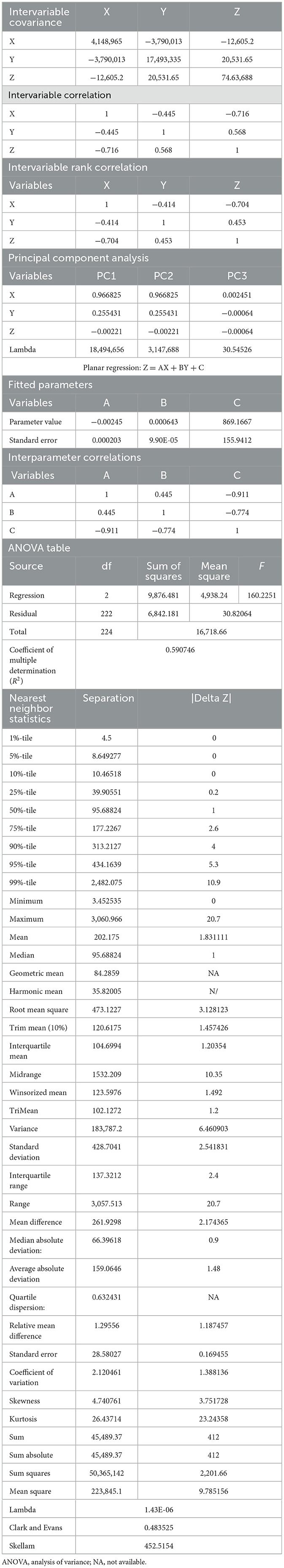Click the Intervariable covariance header cell

pyautogui.click(x=39, y=16)
